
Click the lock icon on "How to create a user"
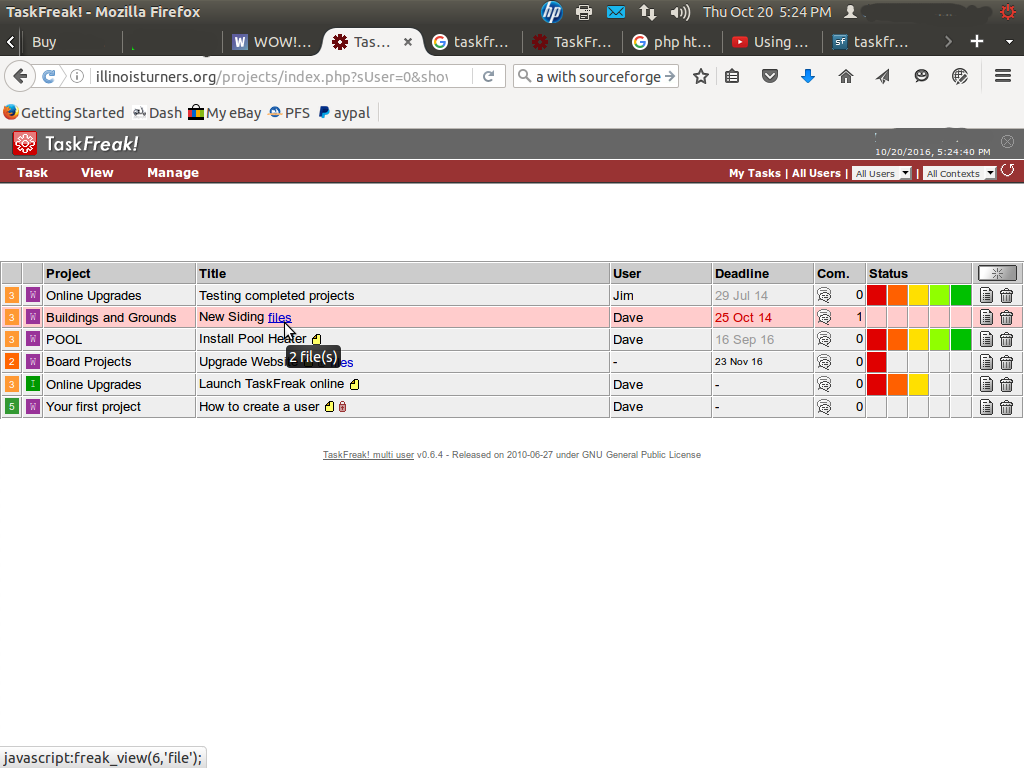tap(341, 407)
